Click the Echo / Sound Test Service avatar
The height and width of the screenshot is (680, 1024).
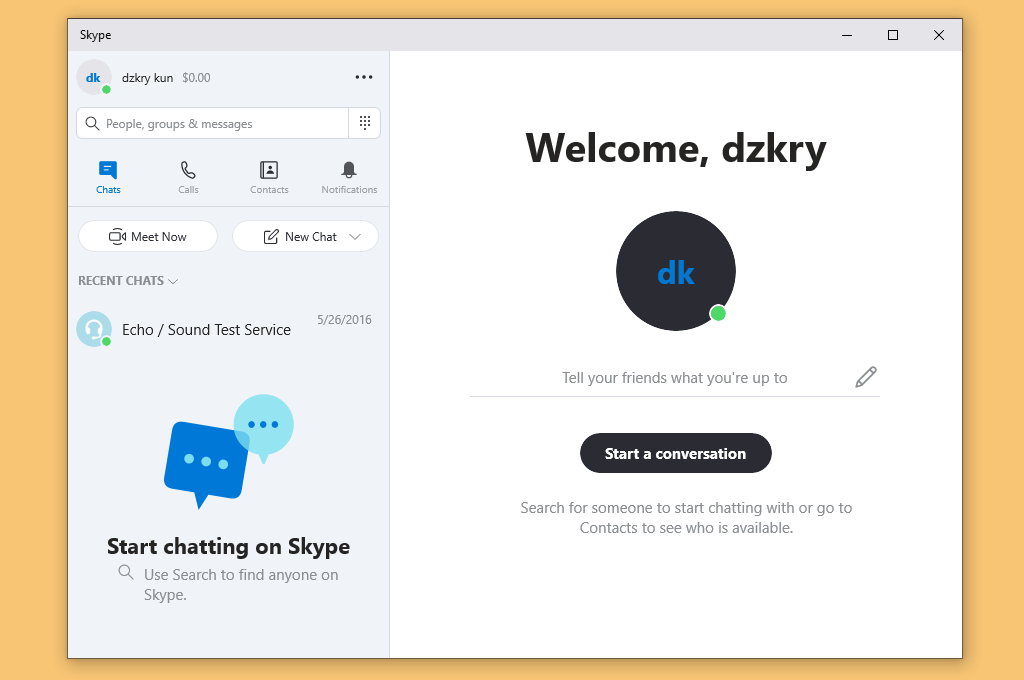pos(94,329)
